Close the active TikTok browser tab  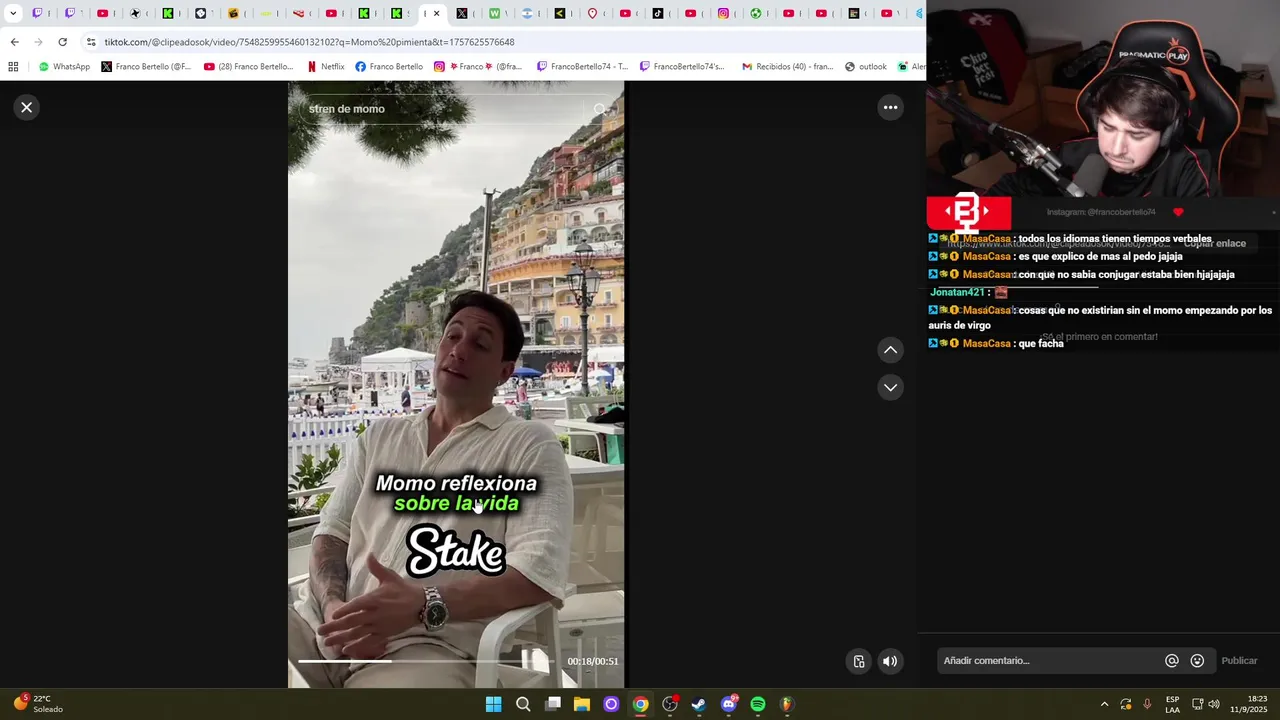pos(436,14)
